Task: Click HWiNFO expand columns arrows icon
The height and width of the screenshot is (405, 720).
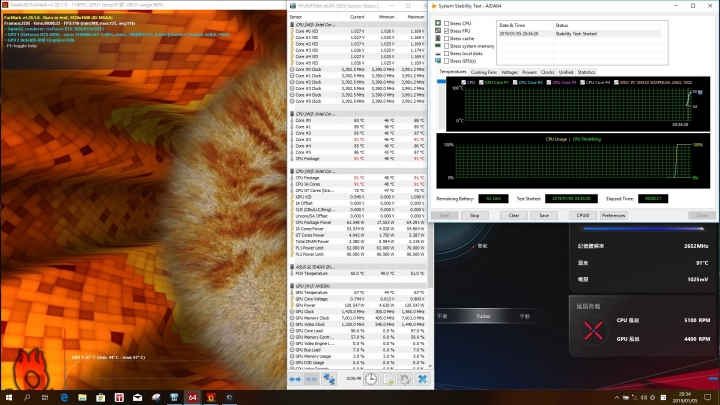Action: (296, 380)
